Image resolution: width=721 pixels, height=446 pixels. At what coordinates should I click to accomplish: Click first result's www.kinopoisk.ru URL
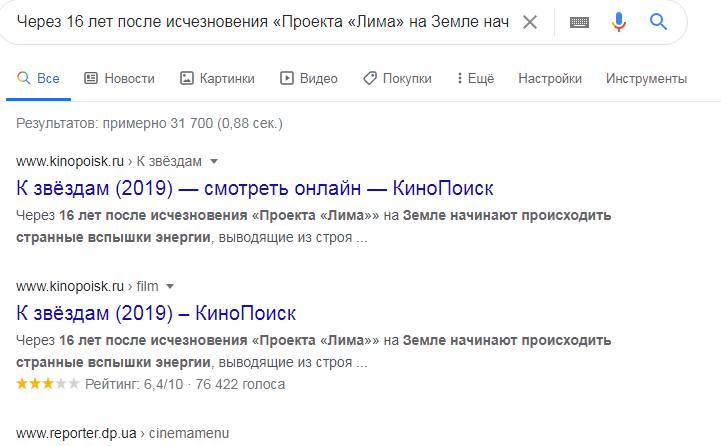pyautogui.click(x=70, y=161)
